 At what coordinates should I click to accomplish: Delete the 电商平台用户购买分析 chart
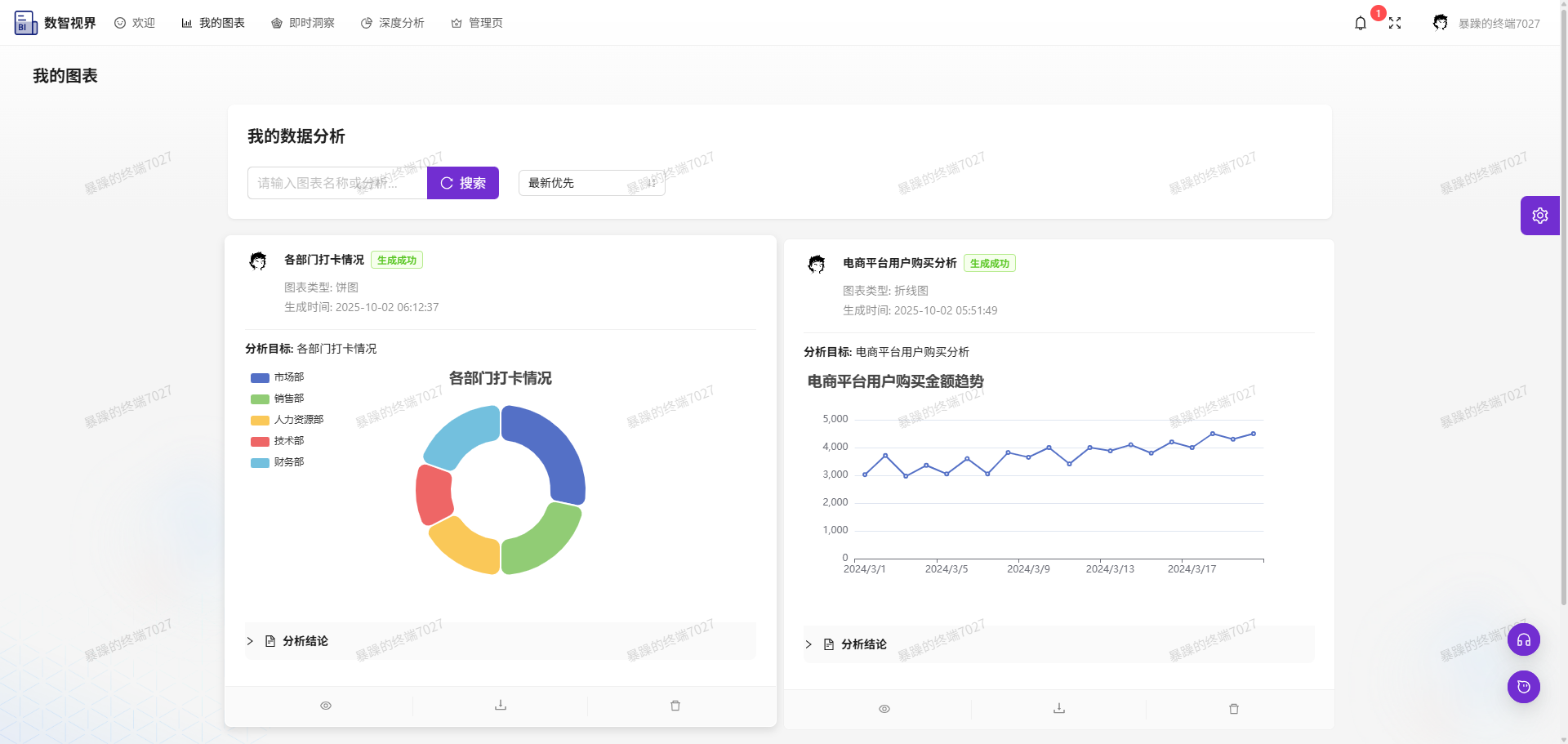click(x=1233, y=709)
